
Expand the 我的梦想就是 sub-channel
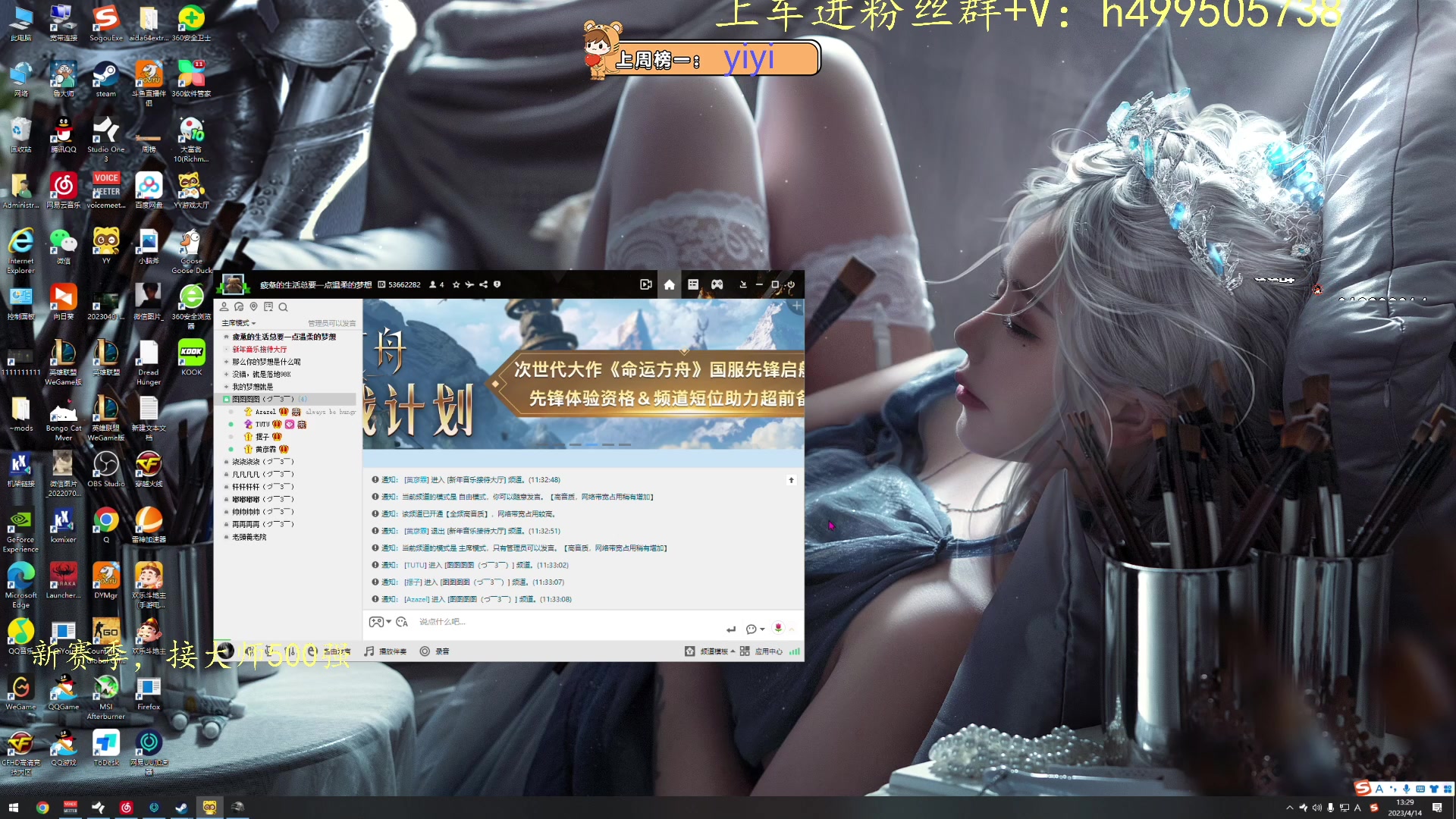point(226,387)
